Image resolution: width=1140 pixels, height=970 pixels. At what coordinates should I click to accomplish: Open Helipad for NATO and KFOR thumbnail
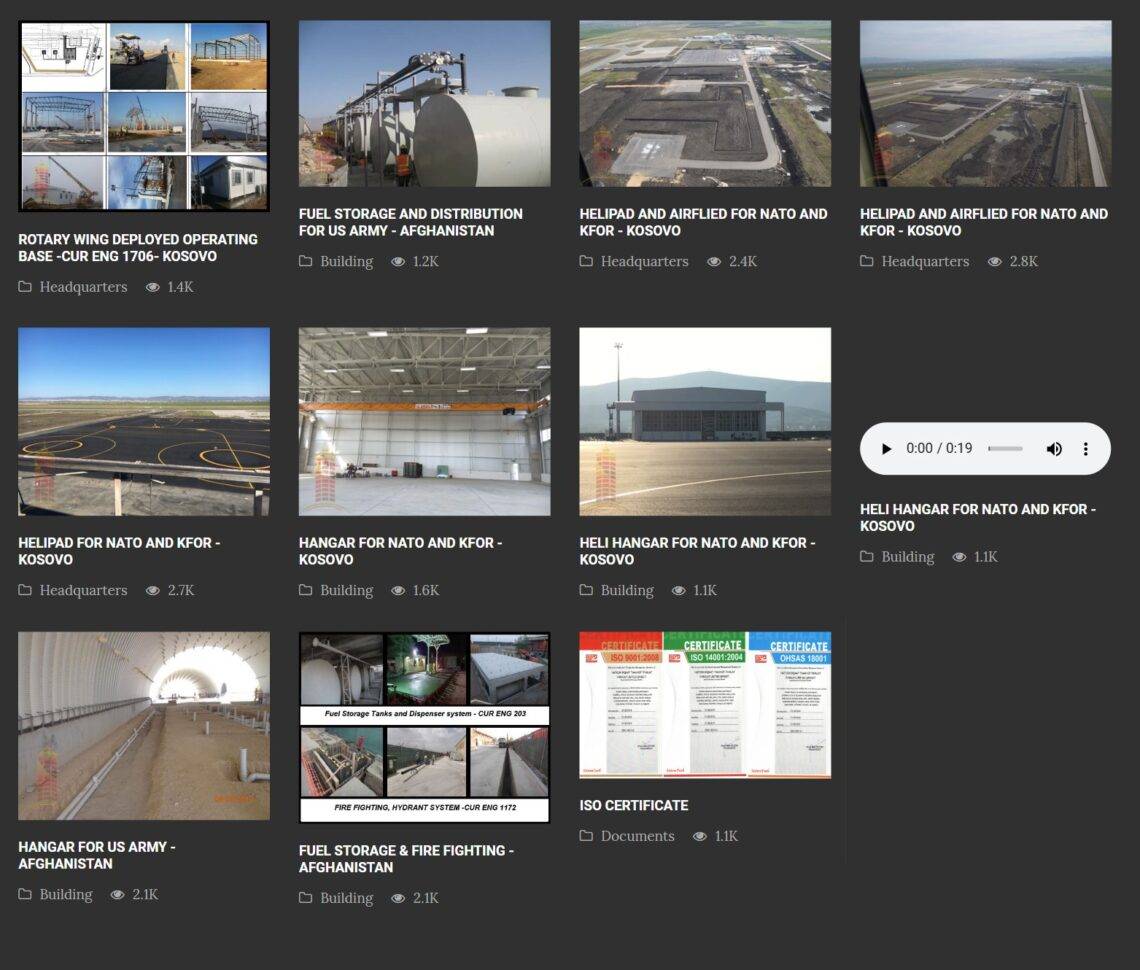144,421
